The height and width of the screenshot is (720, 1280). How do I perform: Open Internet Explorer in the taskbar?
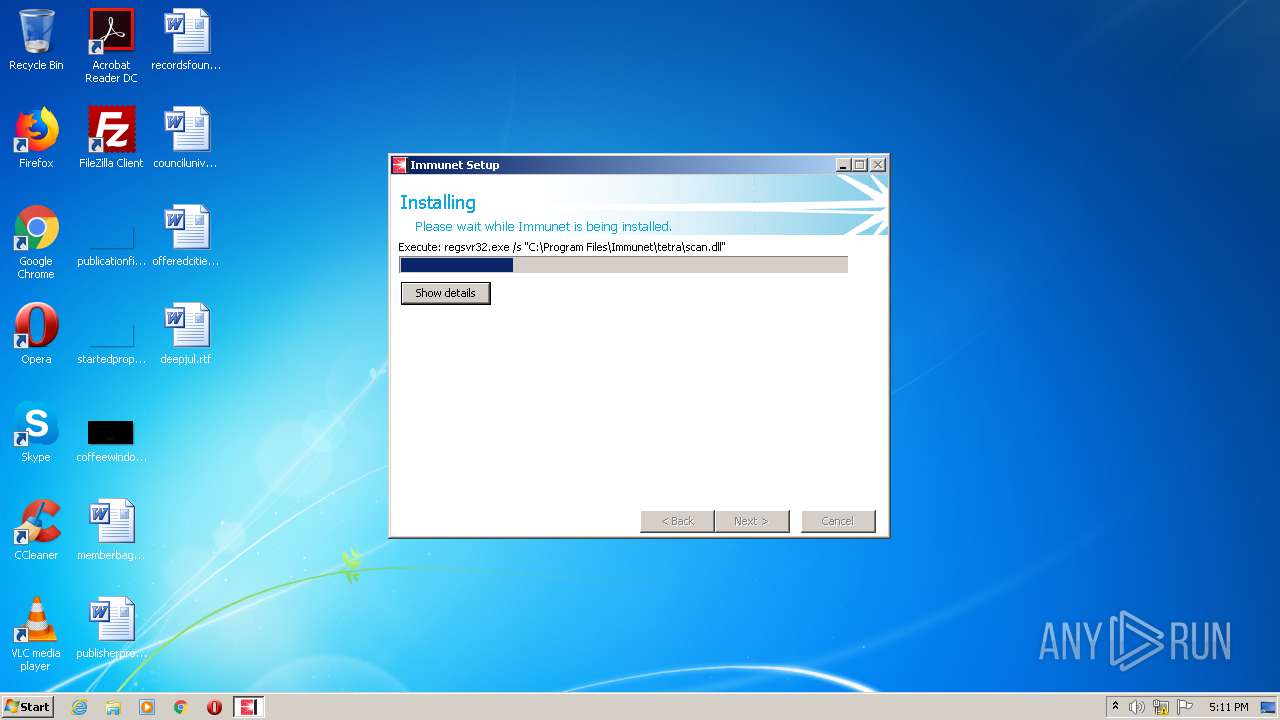(x=79, y=707)
